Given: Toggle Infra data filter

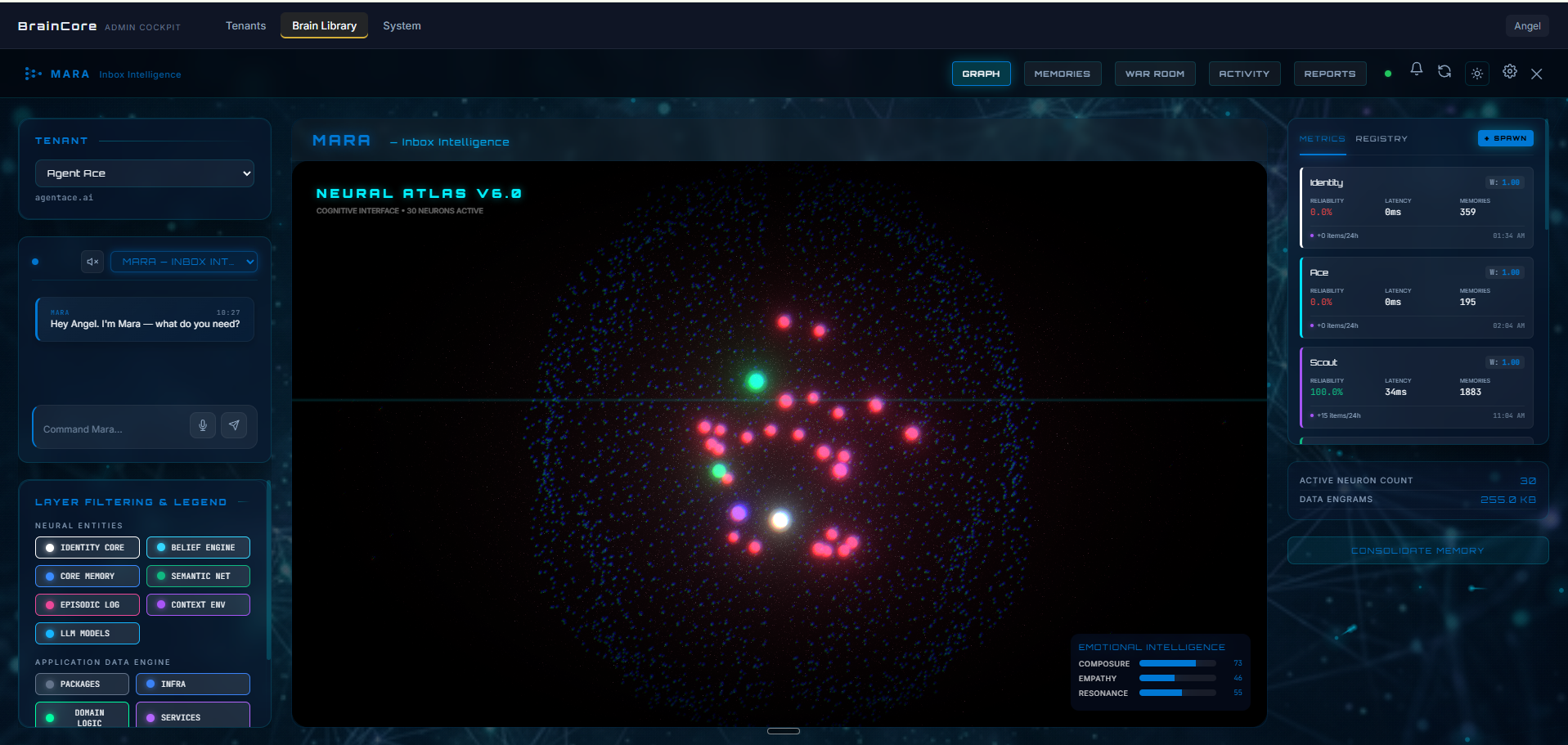Looking at the screenshot, I should (193, 684).
